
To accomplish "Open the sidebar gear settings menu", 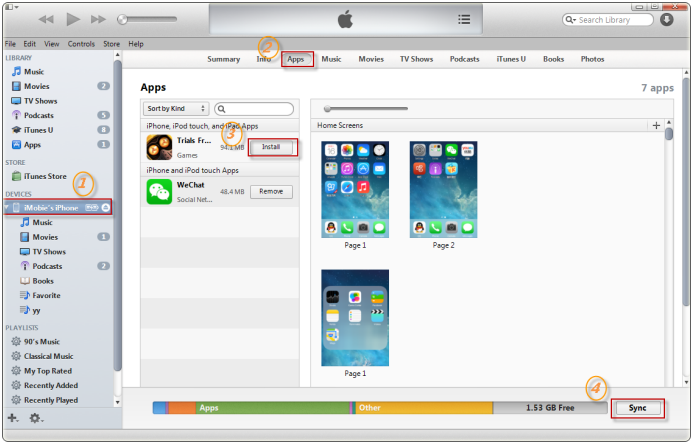I will pos(36,418).
